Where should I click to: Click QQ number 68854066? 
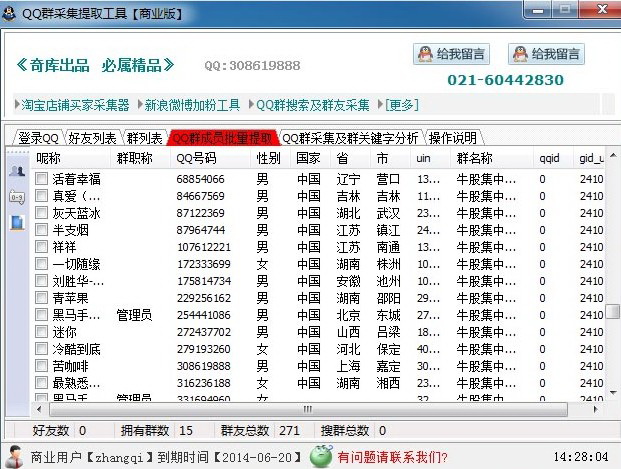pos(200,179)
